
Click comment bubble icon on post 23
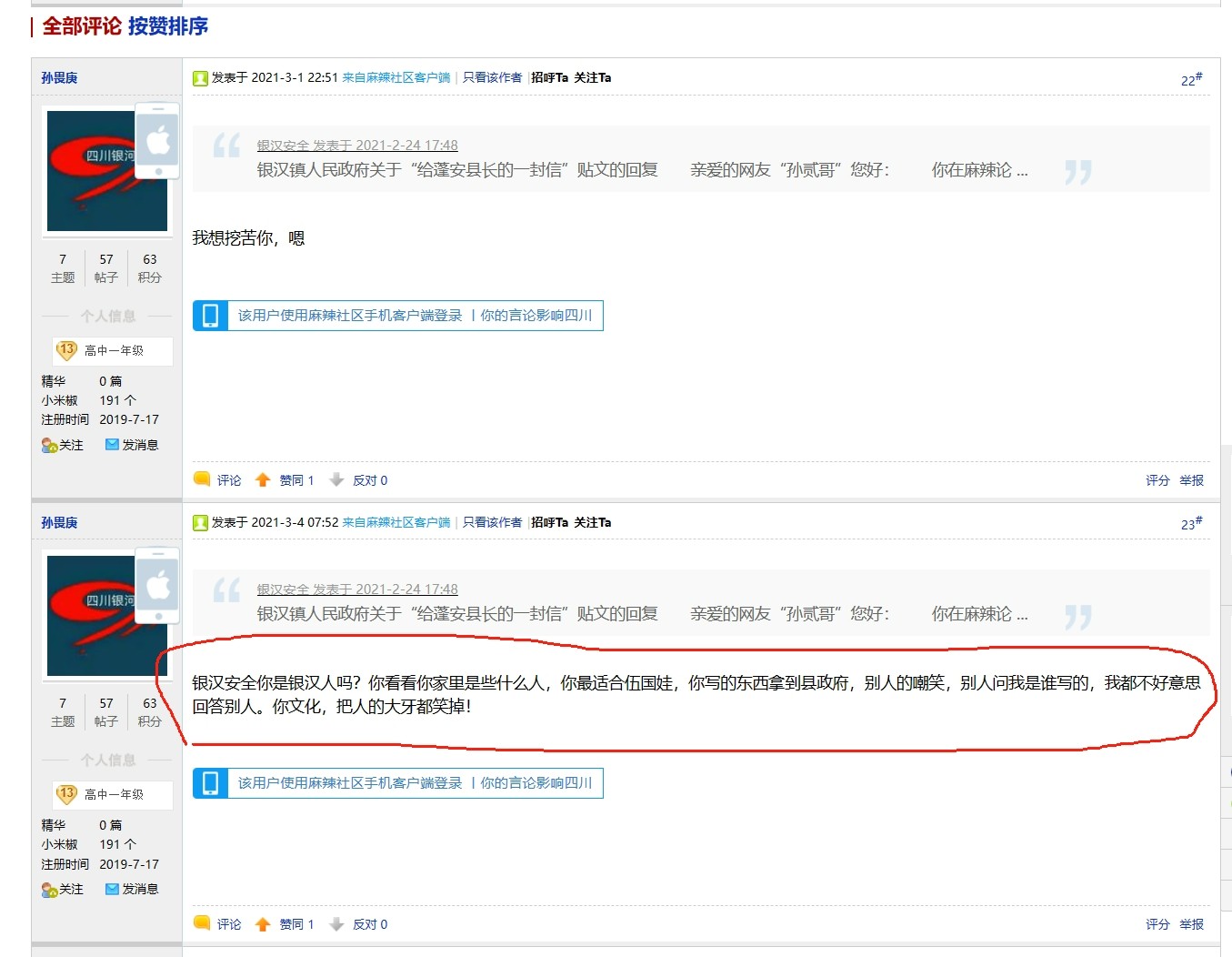[202, 923]
